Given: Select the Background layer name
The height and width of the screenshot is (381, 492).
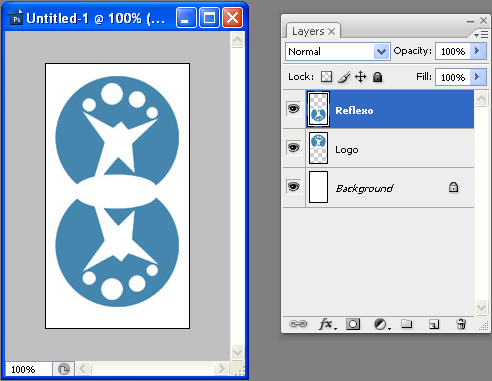Looking at the screenshot, I should pos(364,188).
